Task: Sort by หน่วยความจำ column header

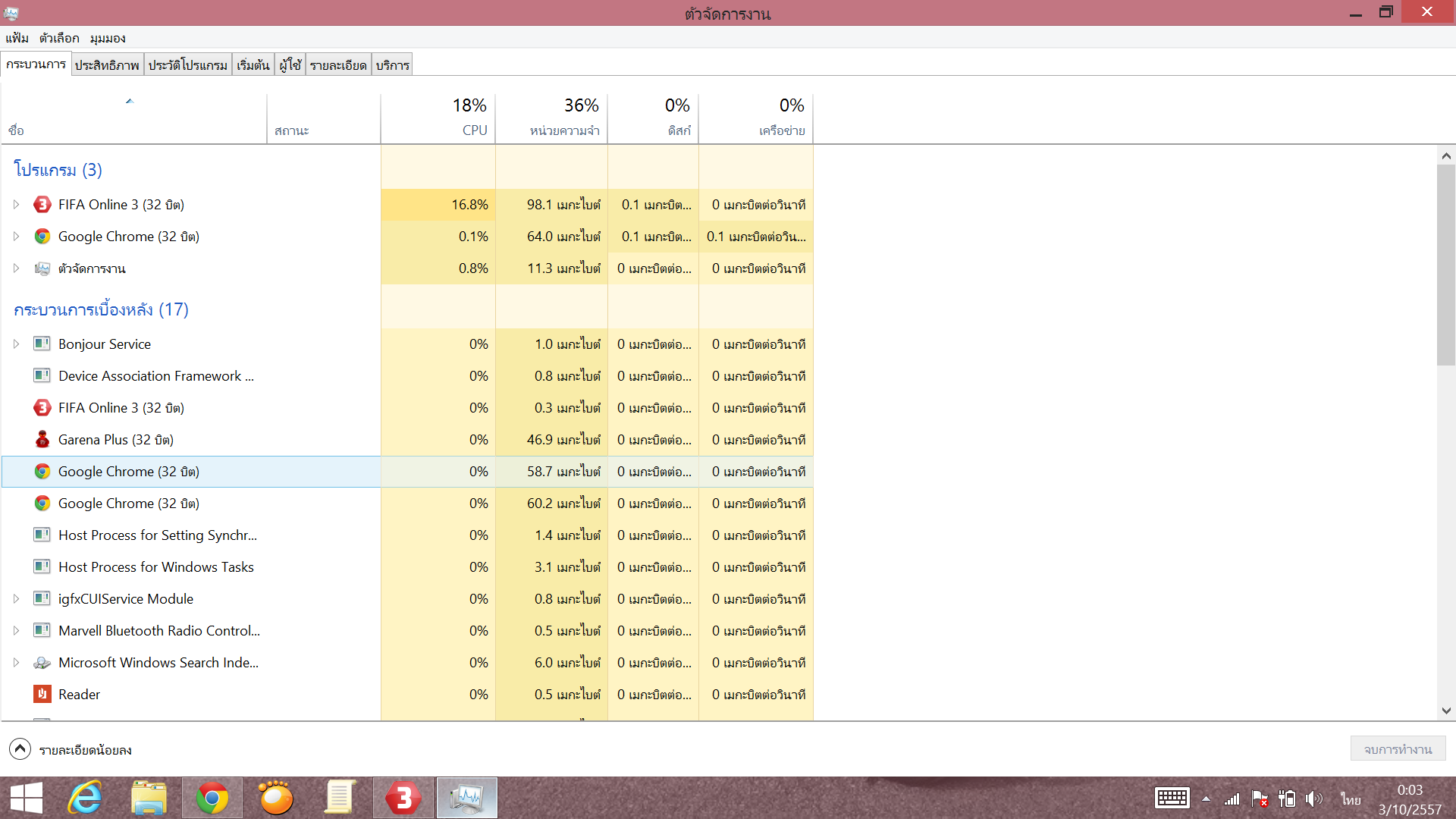Action: [x=552, y=118]
